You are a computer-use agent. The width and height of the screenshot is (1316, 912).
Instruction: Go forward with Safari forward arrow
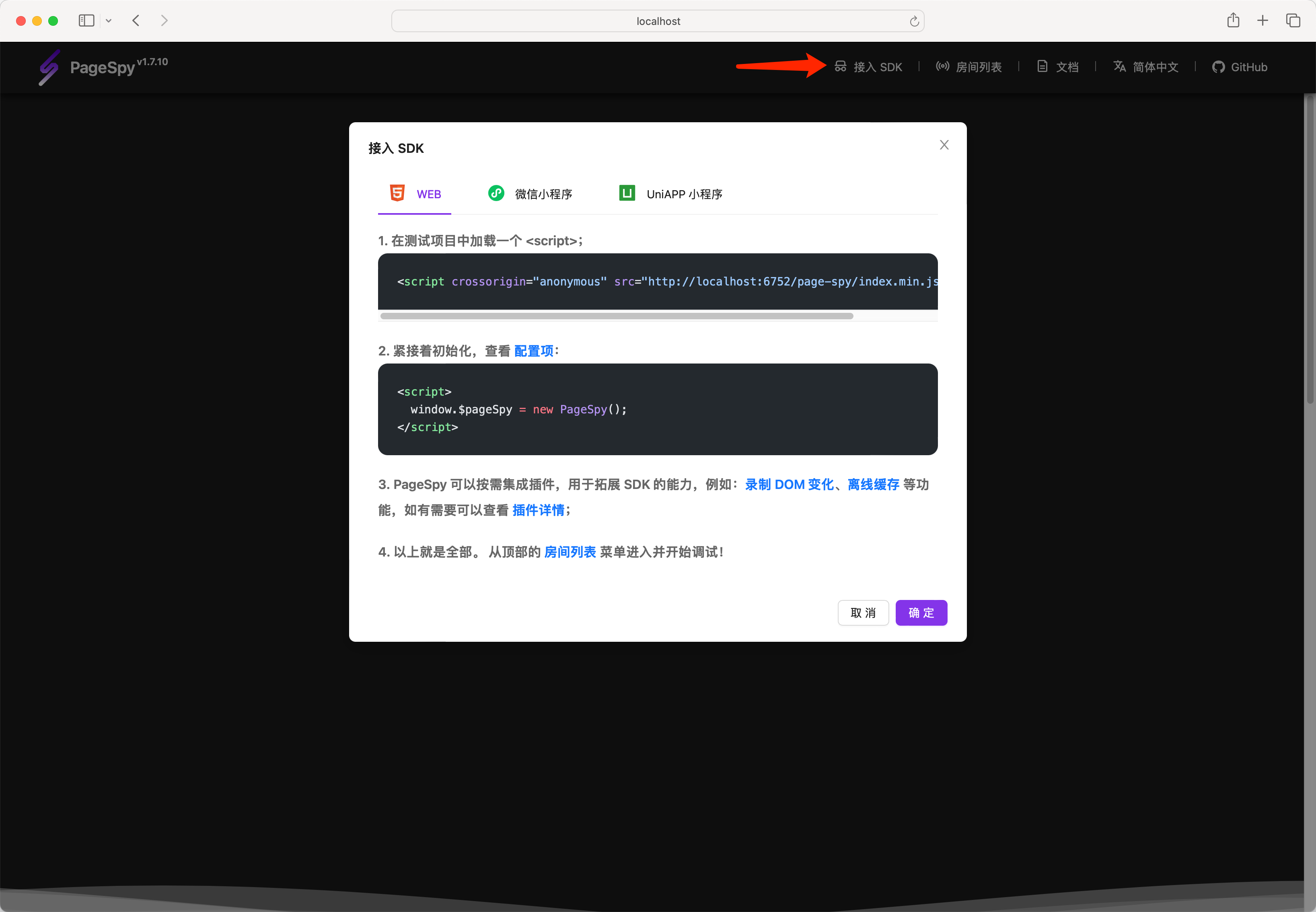tap(164, 21)
